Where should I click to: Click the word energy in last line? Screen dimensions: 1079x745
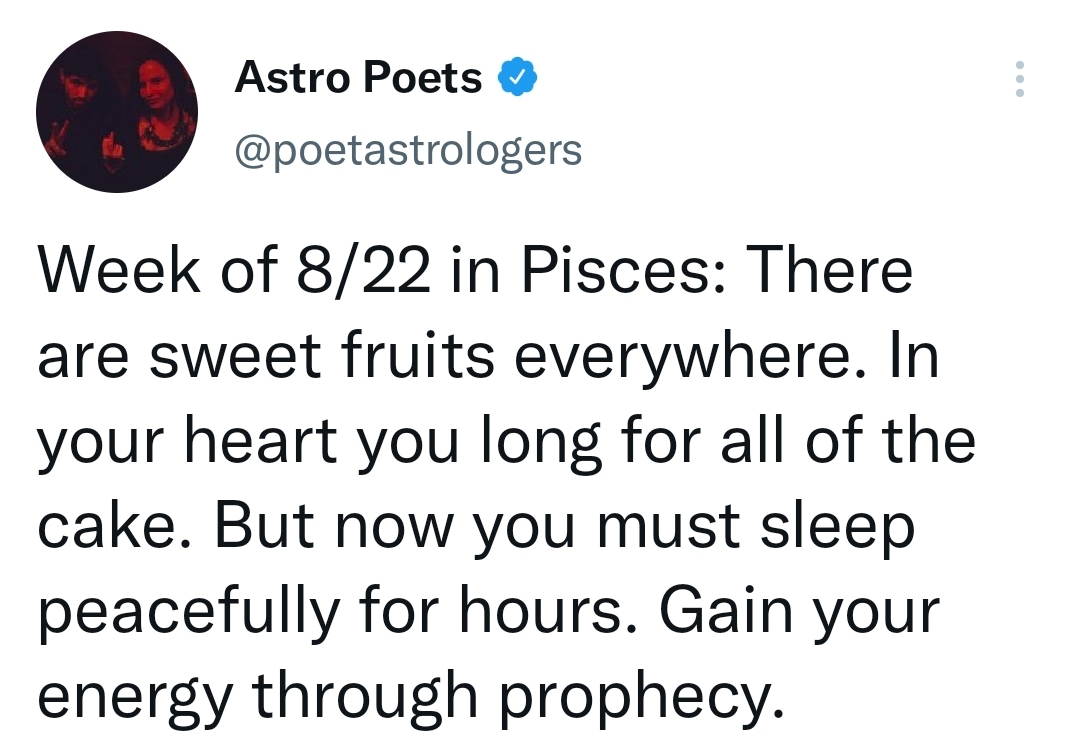pyautogui.click(x=135, y=697)
